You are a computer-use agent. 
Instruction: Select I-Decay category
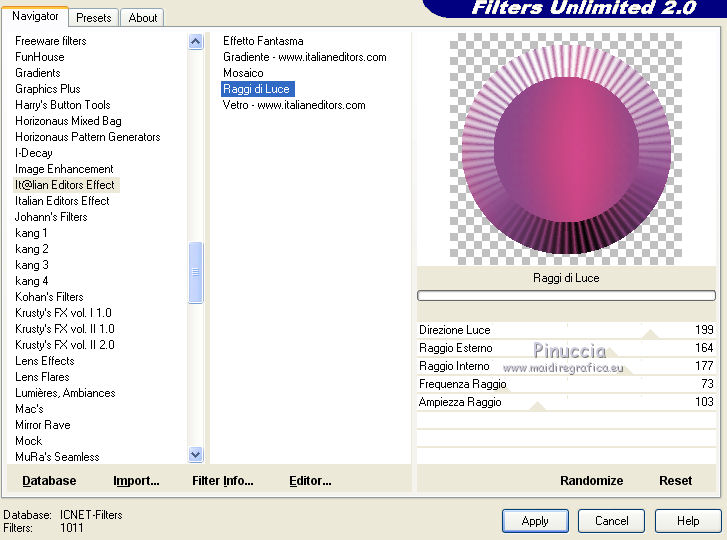coord(33,153)
